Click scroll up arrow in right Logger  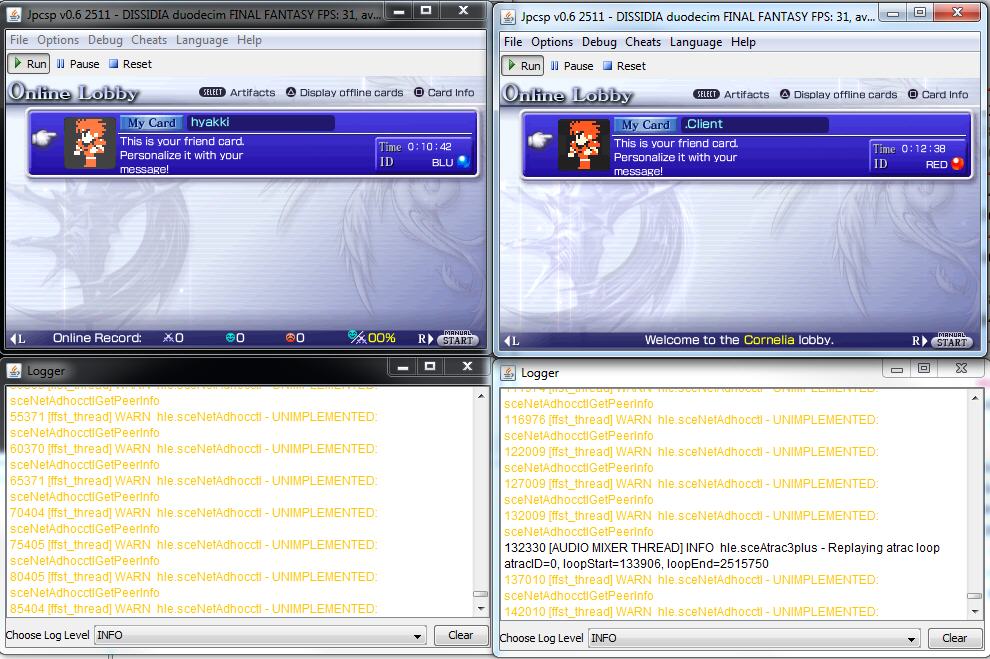coord(975,398)
